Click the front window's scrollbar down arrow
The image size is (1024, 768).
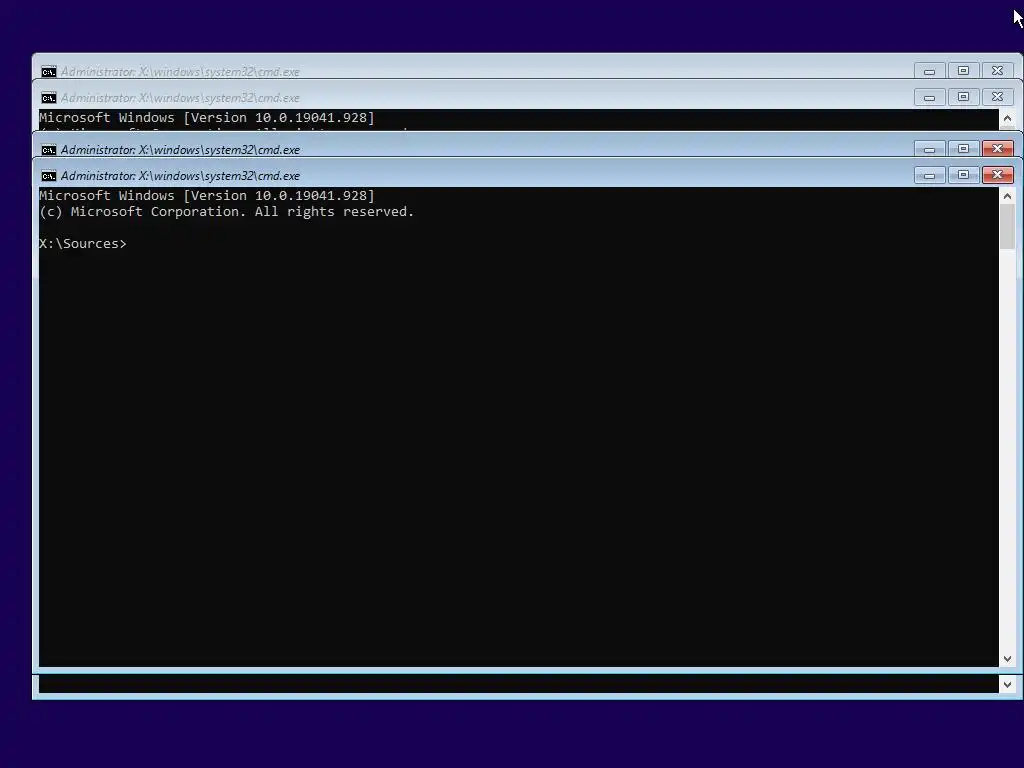coord(1007,659)
